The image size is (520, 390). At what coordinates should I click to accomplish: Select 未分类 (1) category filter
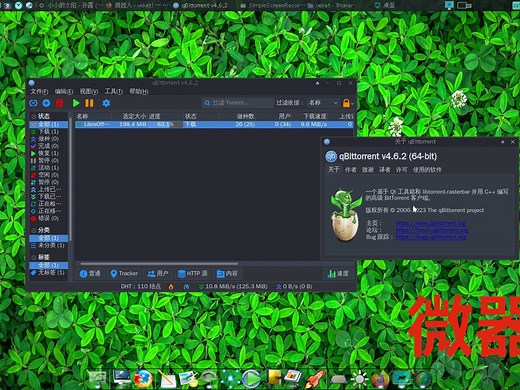pos(47,246)
